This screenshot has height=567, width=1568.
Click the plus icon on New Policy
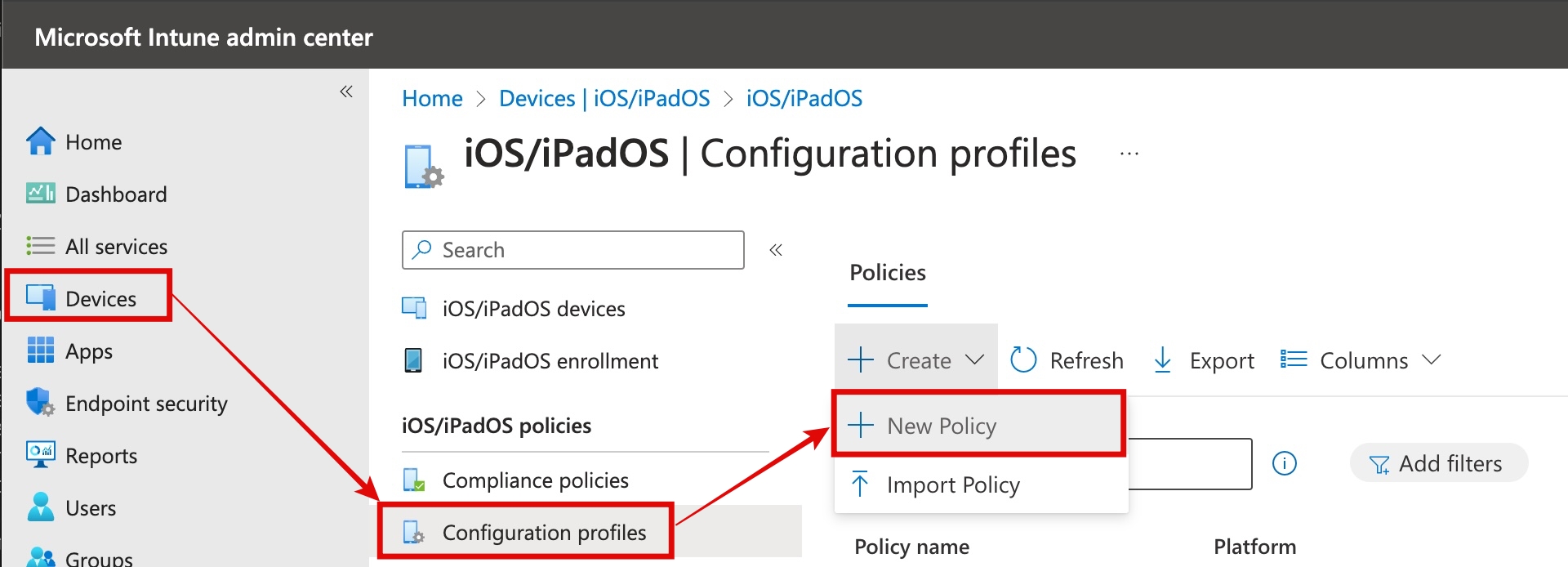[x=861, y=425]
